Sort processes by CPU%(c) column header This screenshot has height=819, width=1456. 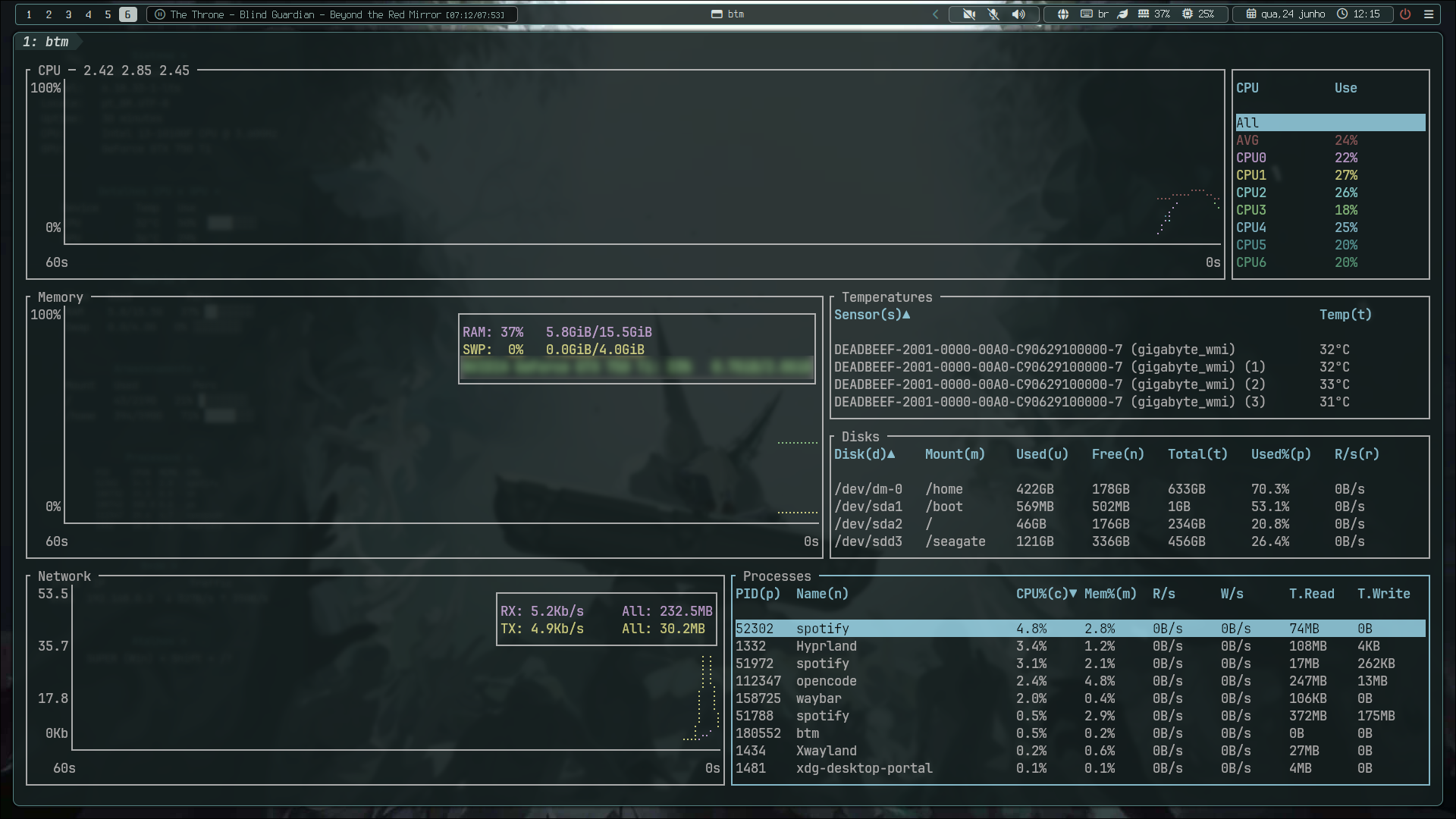[1046, 594]
